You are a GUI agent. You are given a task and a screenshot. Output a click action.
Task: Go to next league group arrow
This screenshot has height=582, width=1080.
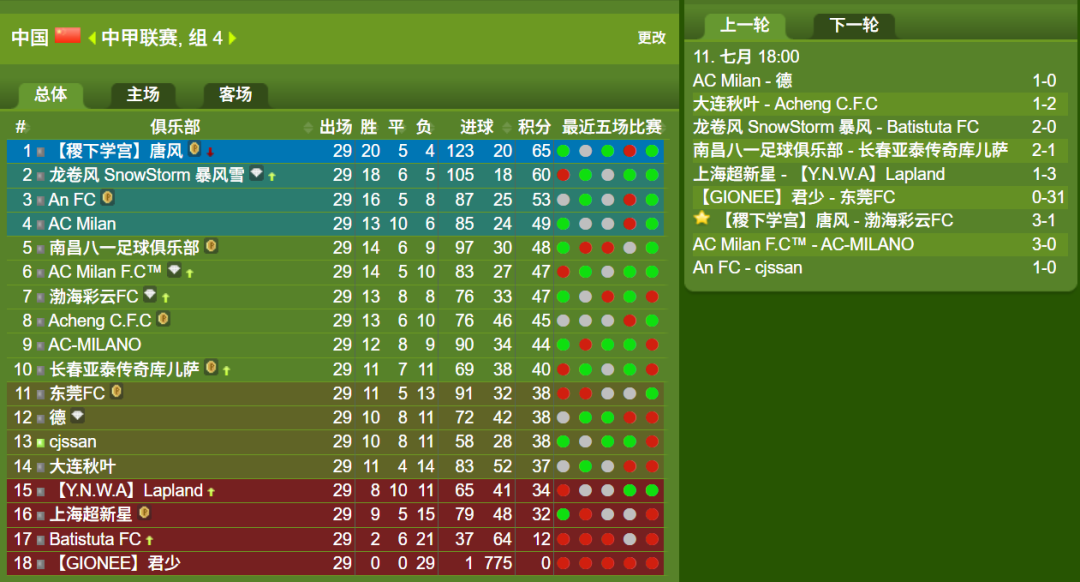(x=232, y=38)
